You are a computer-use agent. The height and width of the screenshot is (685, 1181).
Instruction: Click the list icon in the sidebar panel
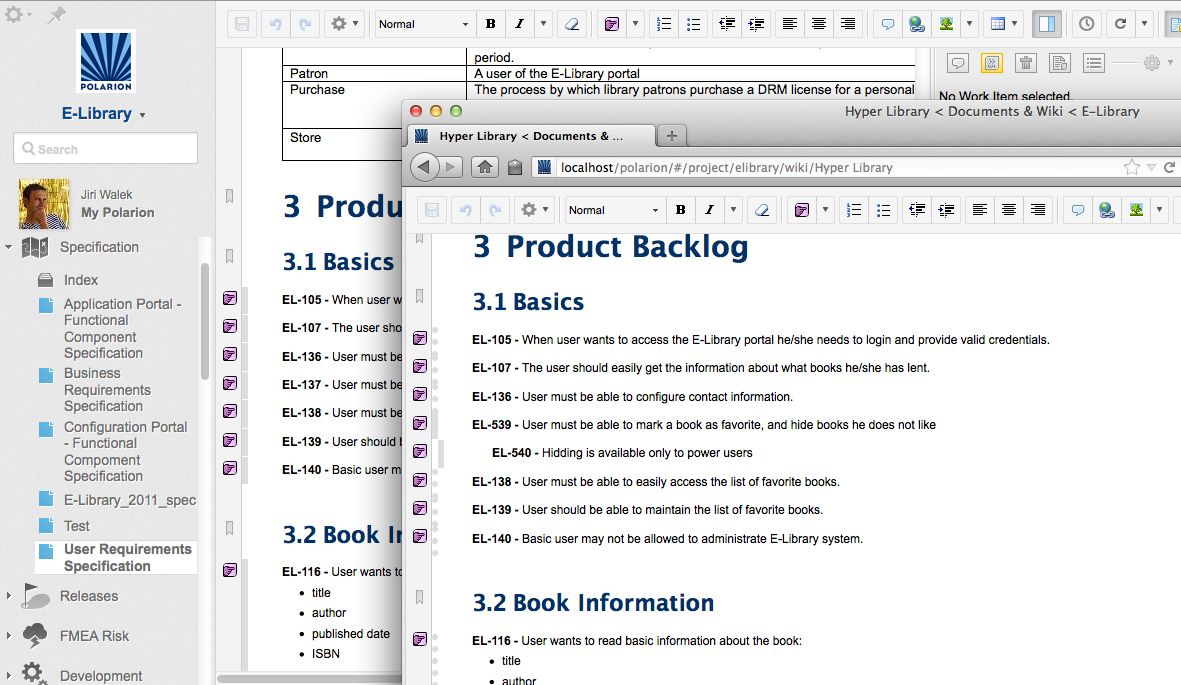click(1094, 63)
